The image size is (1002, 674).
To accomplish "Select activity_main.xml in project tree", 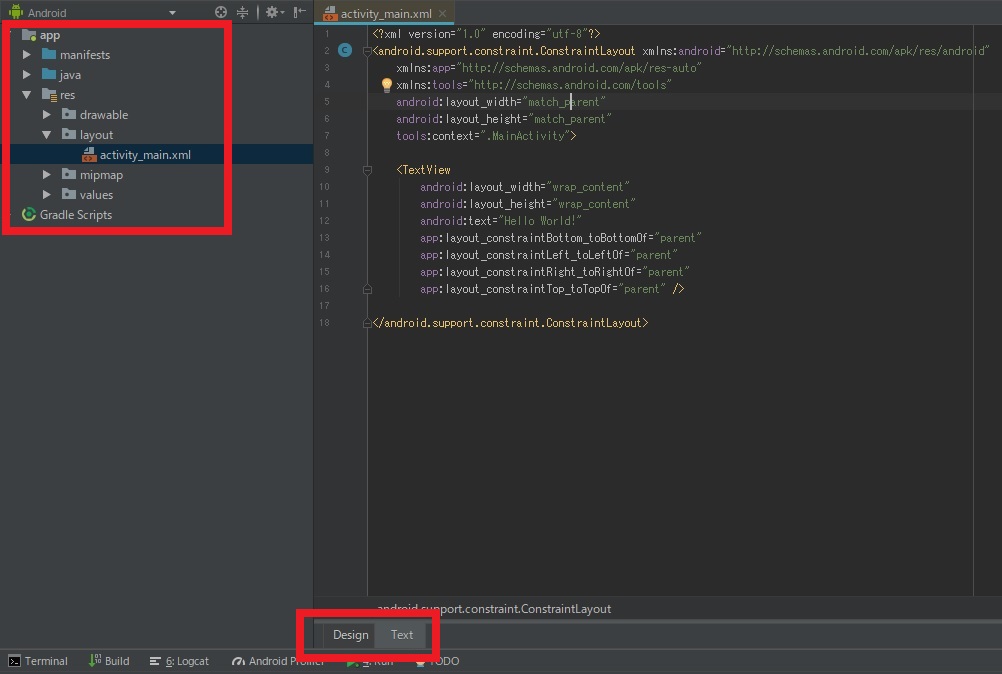I will 145,155.
